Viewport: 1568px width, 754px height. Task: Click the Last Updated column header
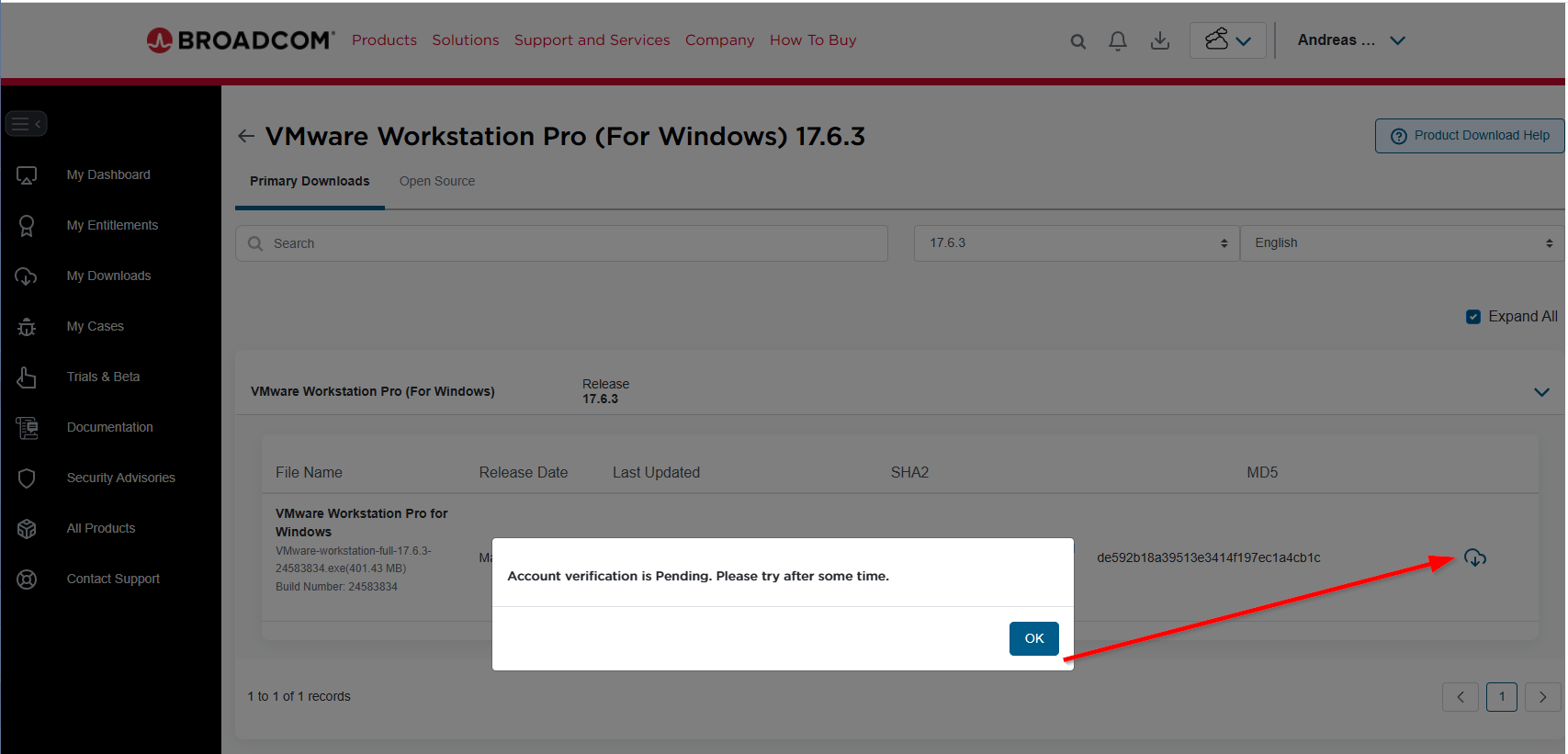tap(656, 473)
